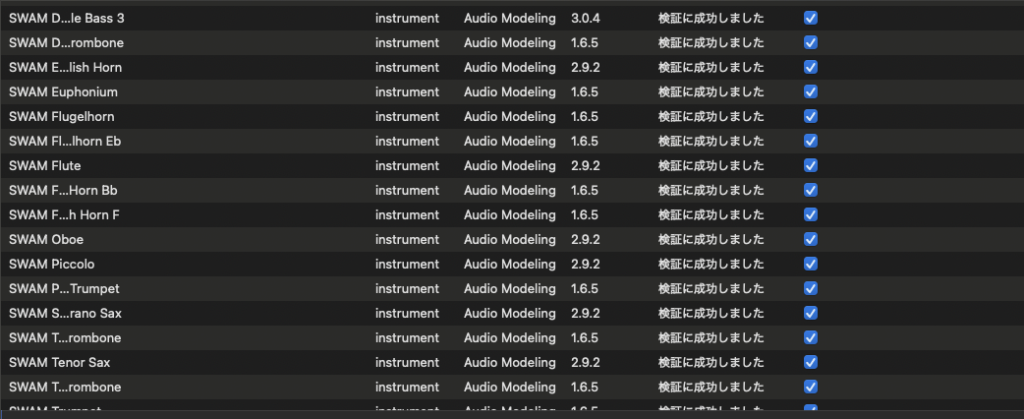This screenshot has height=419, width=1024.
Task: Click the SWAM Tenor Sax name
Action: click(58, 362)
